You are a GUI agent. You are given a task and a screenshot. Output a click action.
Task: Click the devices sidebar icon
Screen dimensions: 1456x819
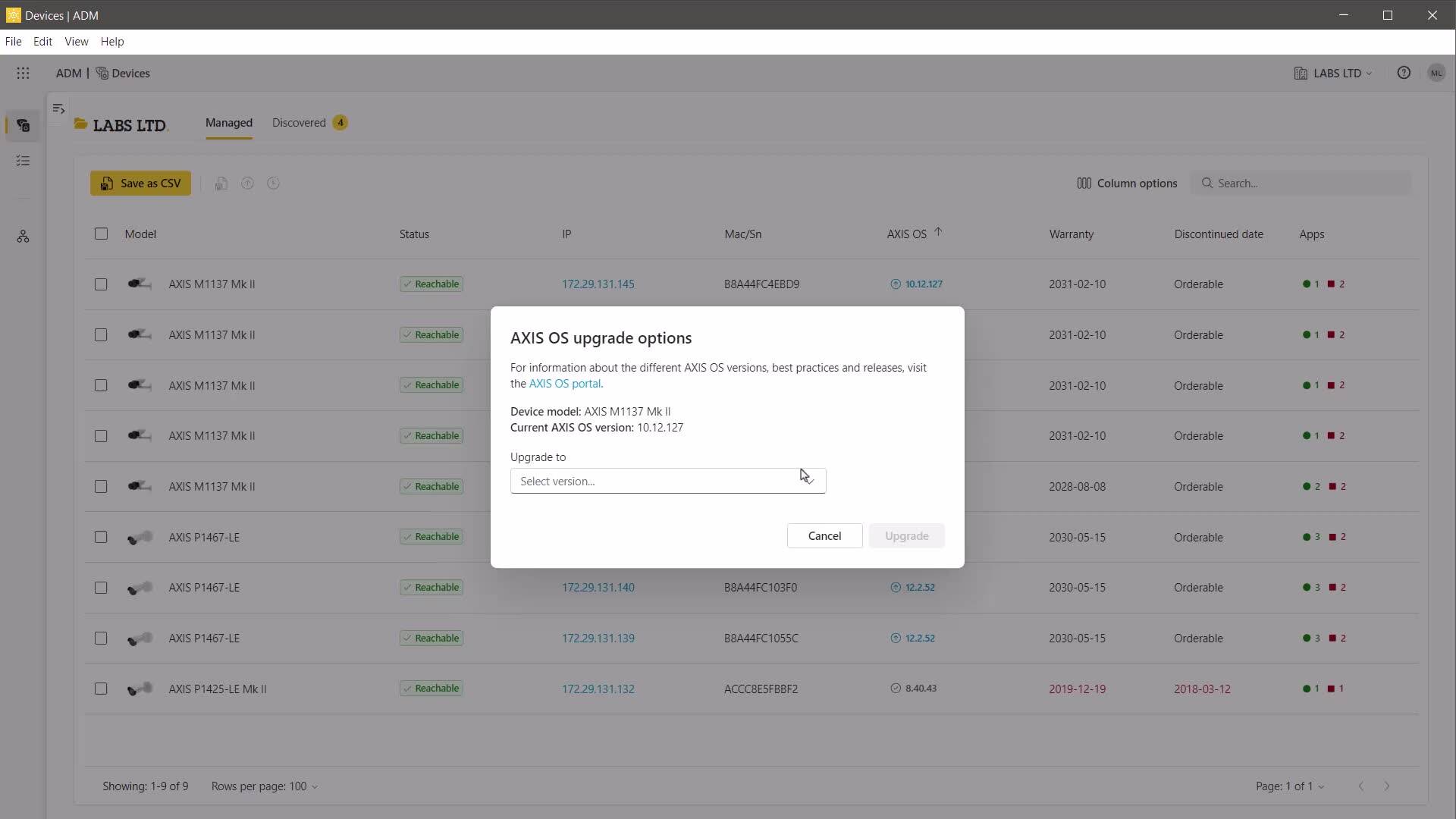point(23,125)
